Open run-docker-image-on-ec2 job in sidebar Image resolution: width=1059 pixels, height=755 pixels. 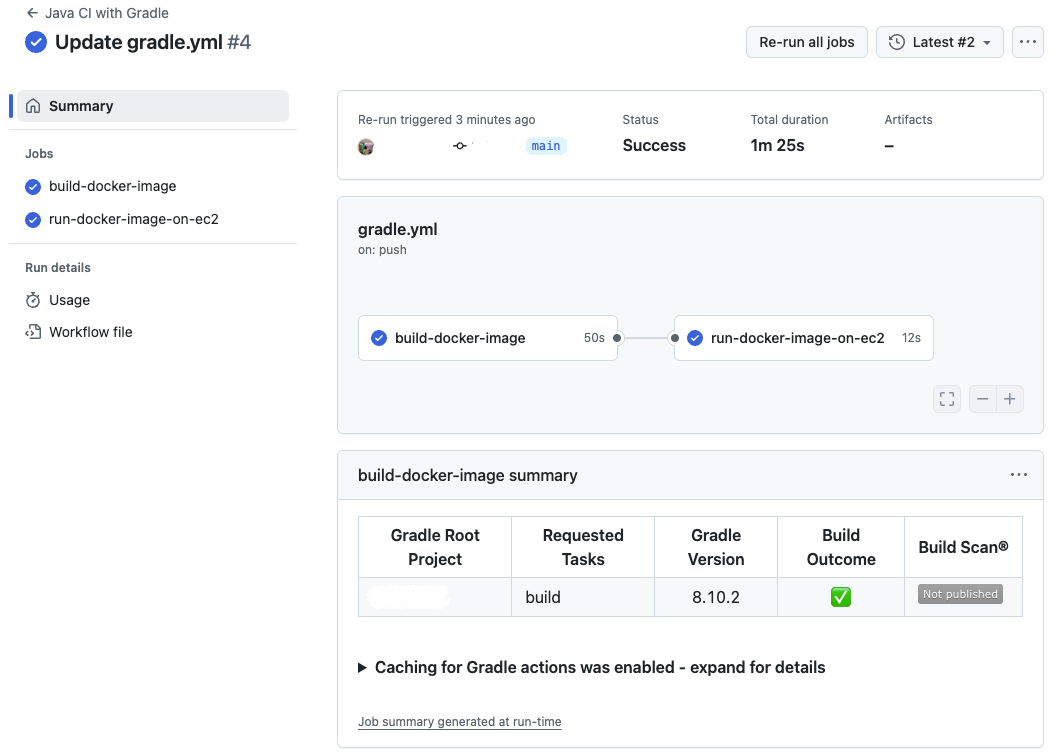133,219
